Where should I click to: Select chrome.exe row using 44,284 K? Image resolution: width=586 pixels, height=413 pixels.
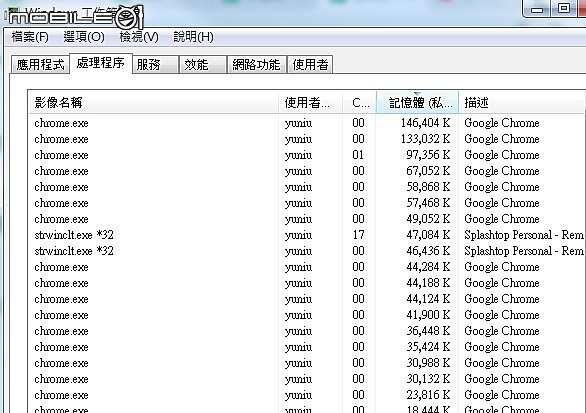306,267
